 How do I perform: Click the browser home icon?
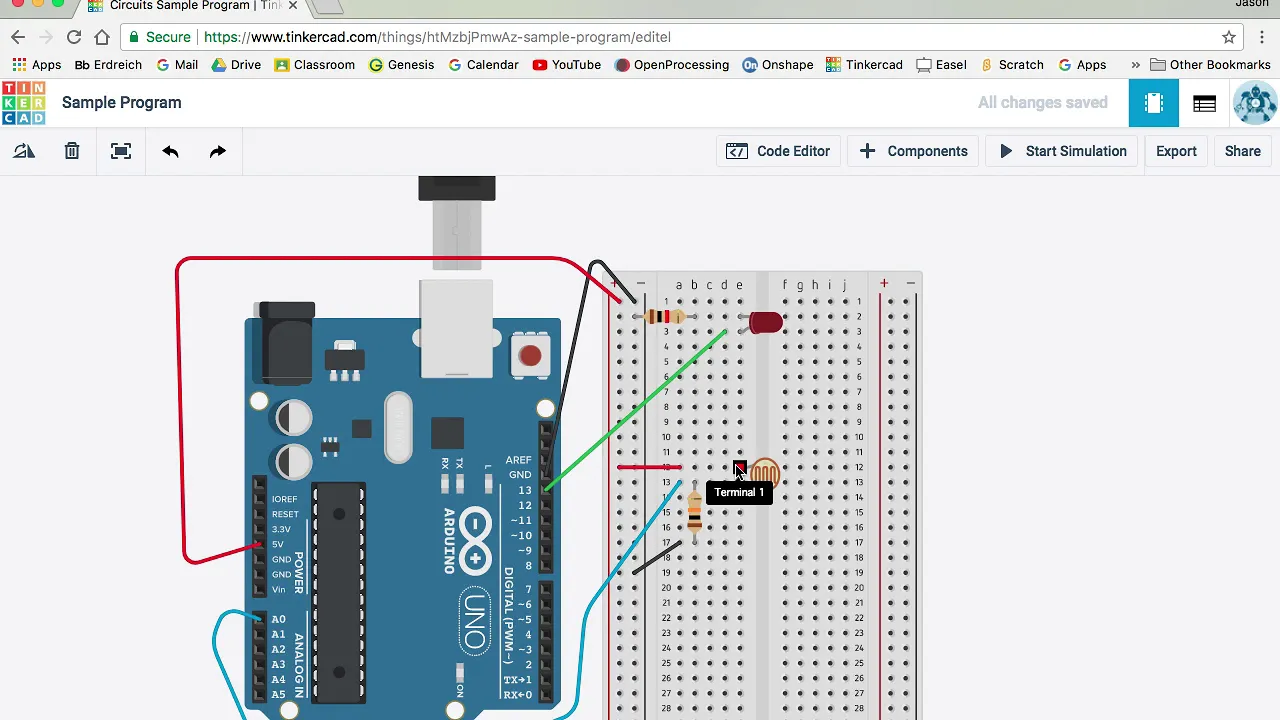pos(102,37)
